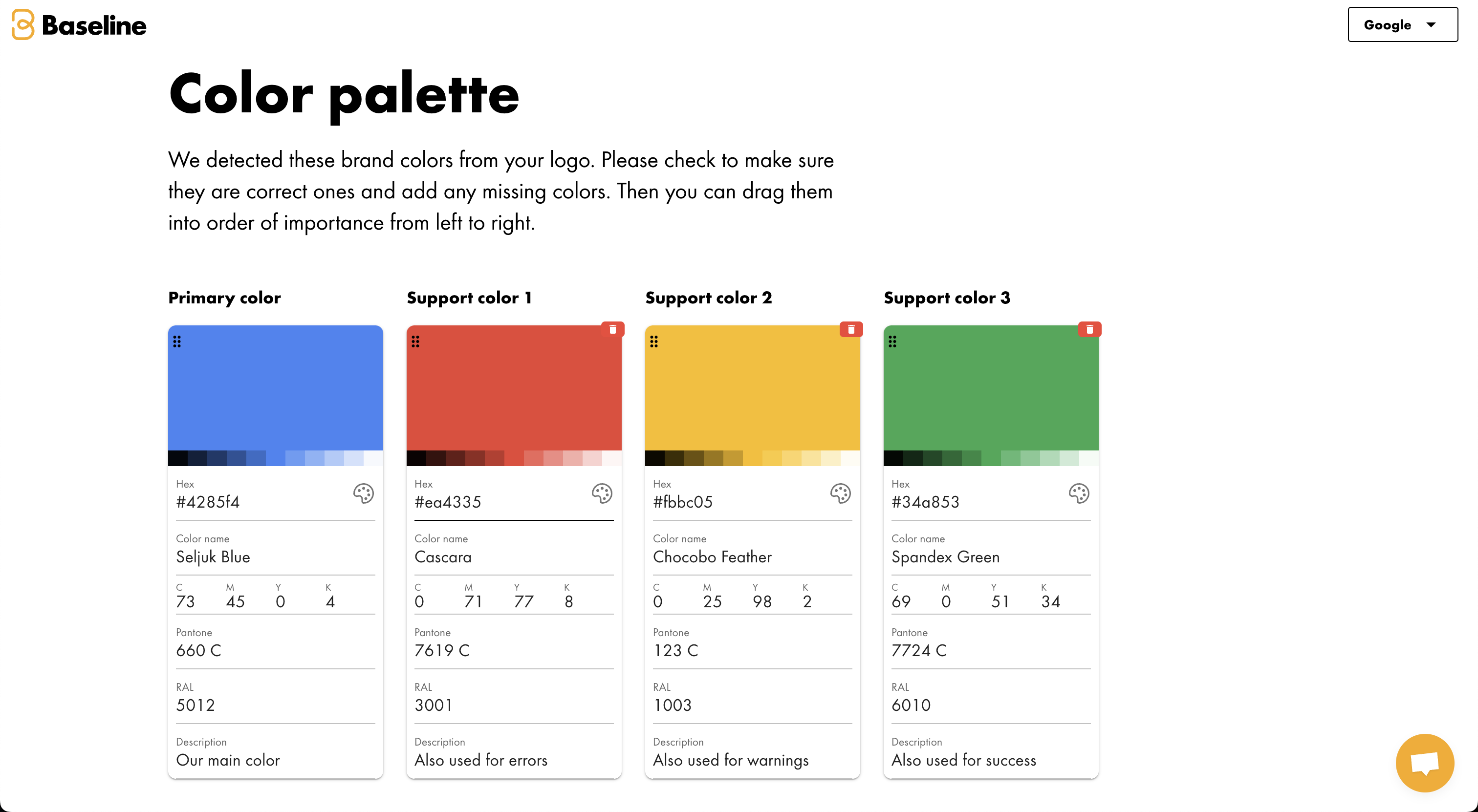
Task: Open palette icon next to hex #ea4335
Action: [602, 493]
